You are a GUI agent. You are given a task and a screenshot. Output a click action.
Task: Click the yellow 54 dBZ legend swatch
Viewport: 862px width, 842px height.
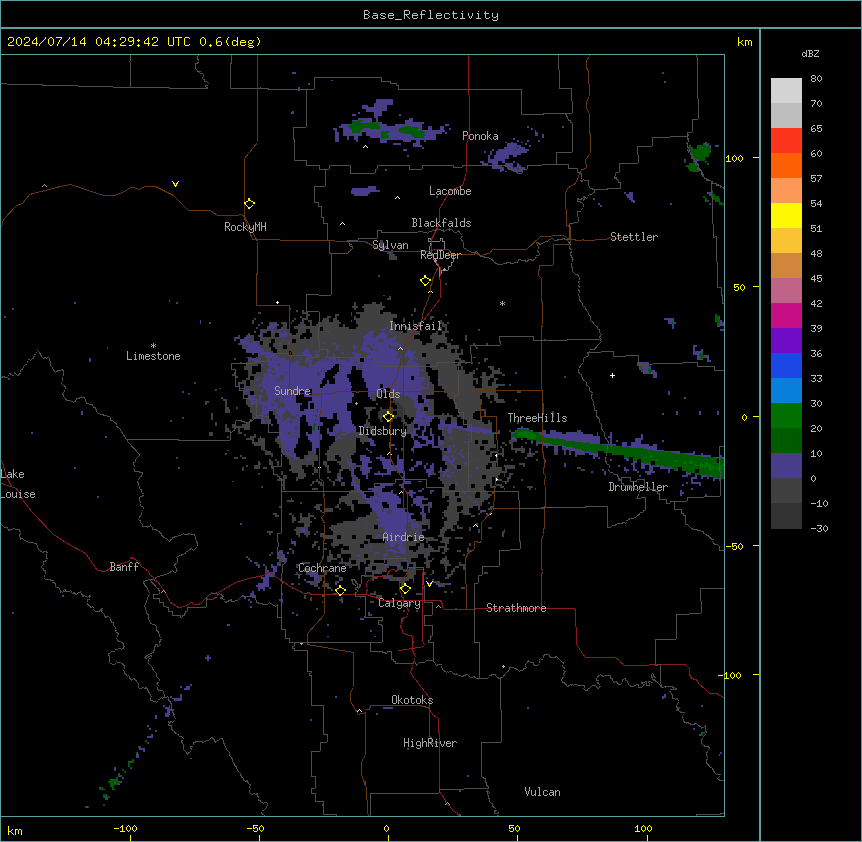pyautogui.click(x=786, y=215)
